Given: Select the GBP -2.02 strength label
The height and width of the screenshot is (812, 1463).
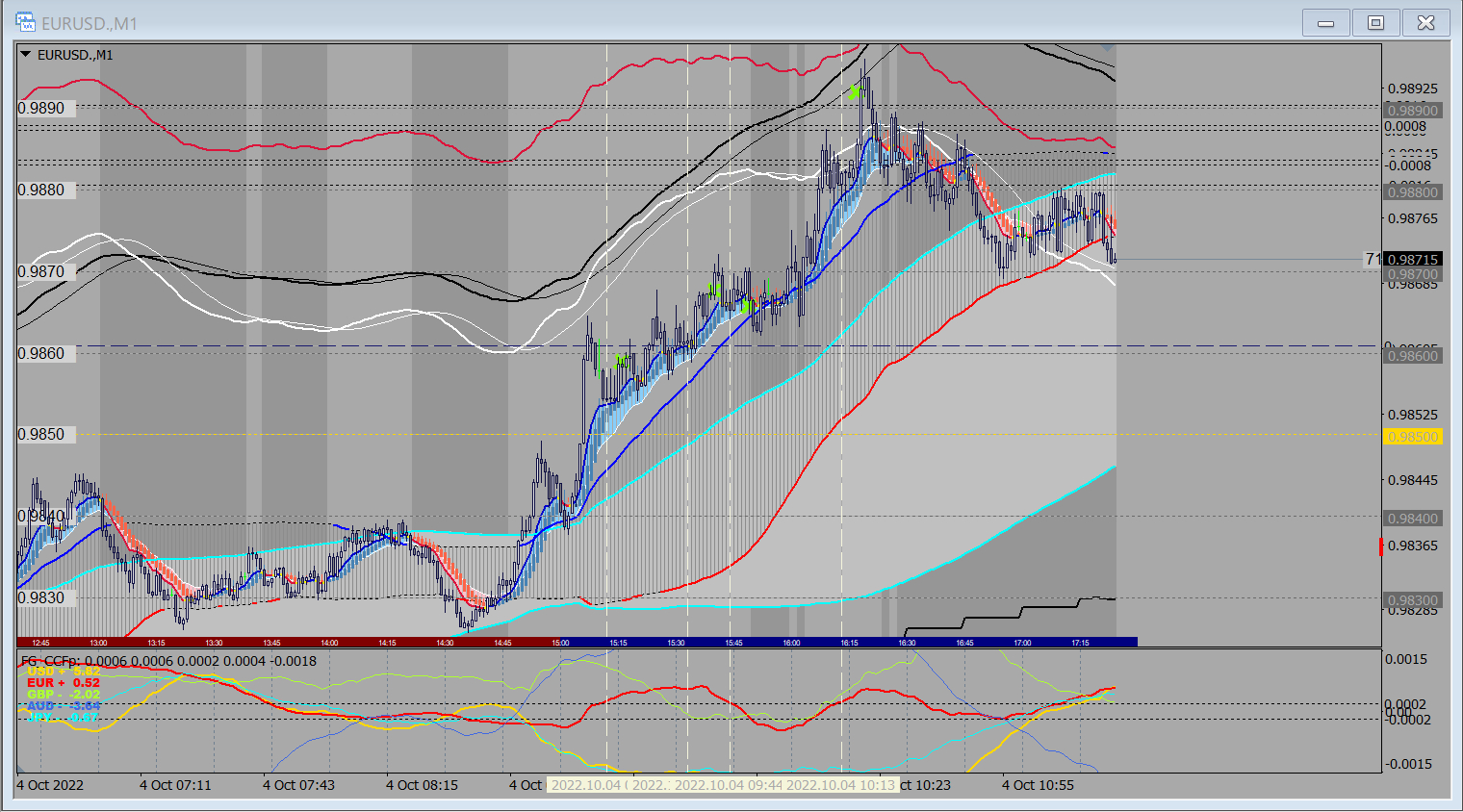Looking at the screenshot, I should click(63, 695).
